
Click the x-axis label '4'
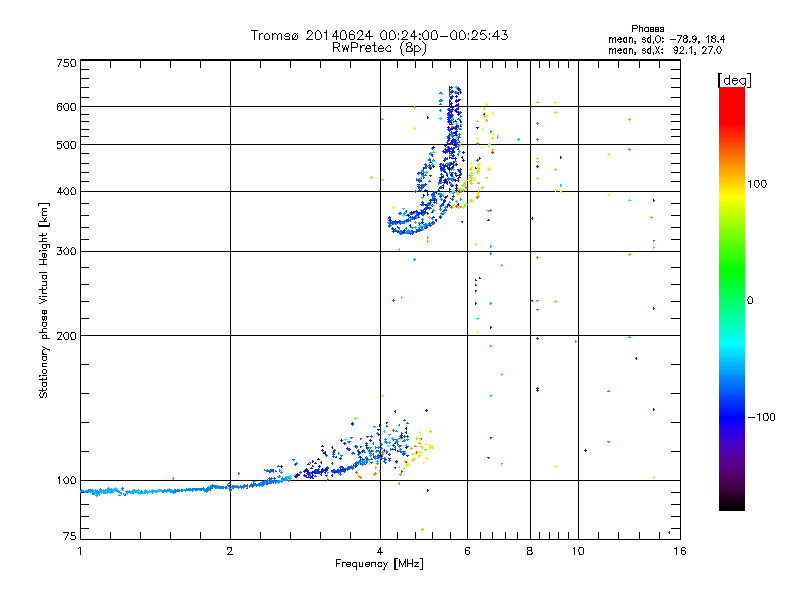pos(380,551)
